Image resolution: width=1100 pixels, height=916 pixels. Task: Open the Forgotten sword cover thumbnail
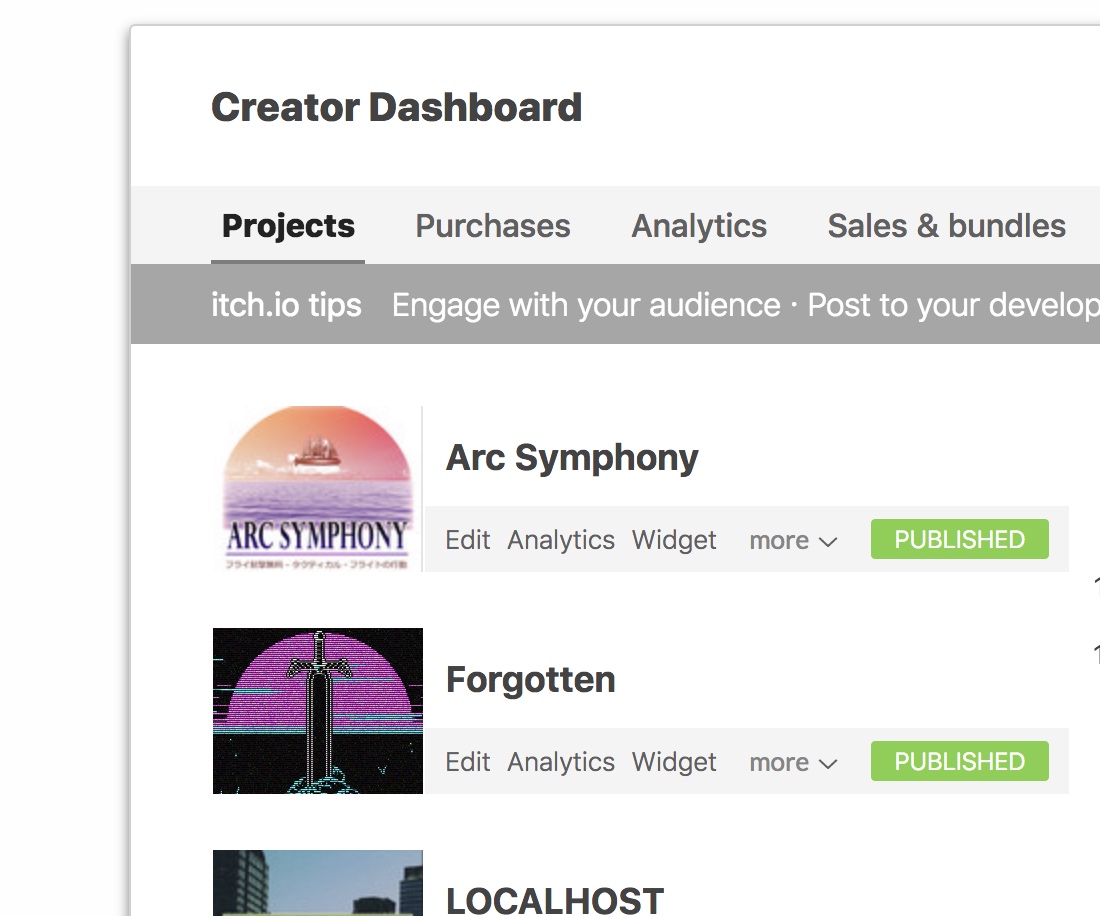(317, 711)
